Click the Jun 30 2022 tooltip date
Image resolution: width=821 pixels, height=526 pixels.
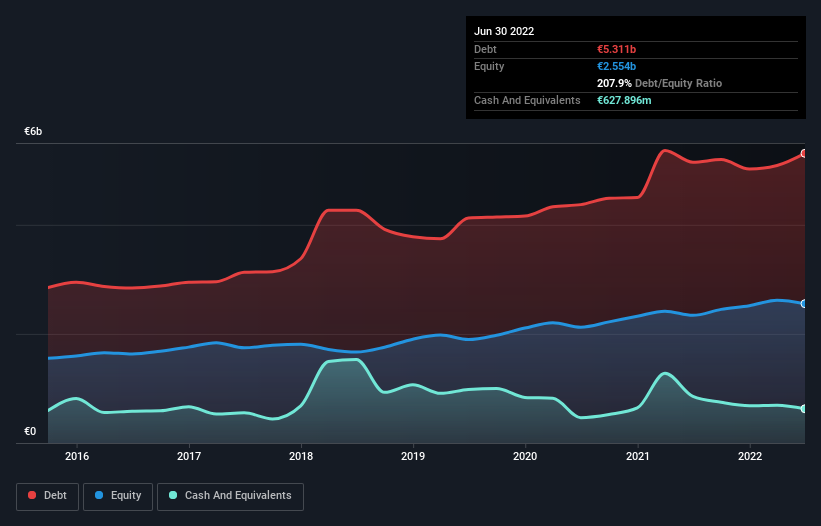[504, 31]
